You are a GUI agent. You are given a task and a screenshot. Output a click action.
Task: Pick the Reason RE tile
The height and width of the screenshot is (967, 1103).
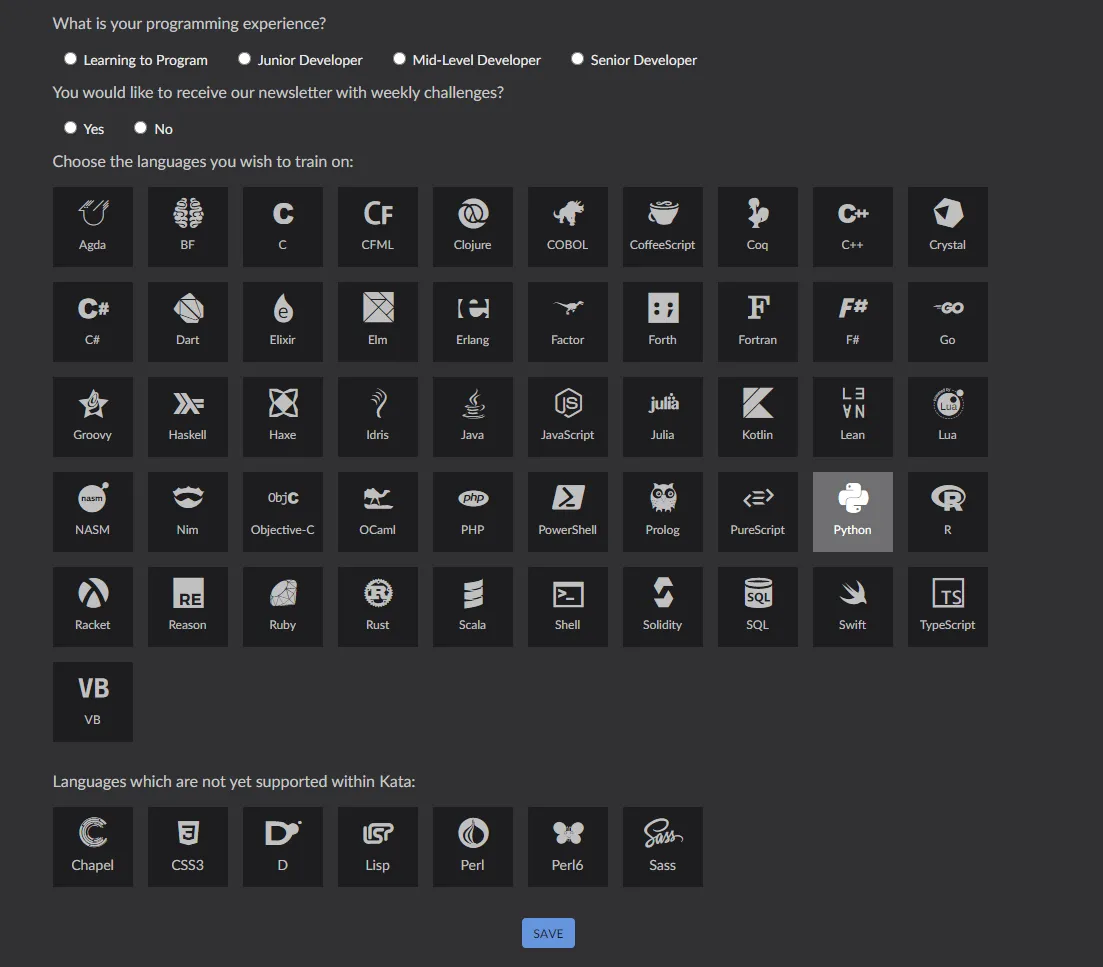188,607
